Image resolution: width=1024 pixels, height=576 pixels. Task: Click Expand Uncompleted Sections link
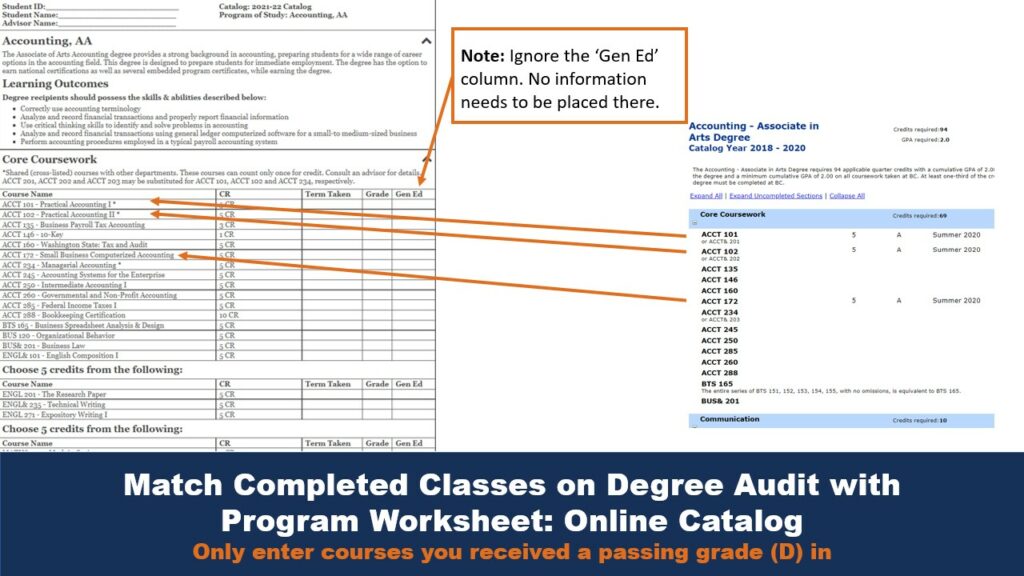click(x=775, y=196)
